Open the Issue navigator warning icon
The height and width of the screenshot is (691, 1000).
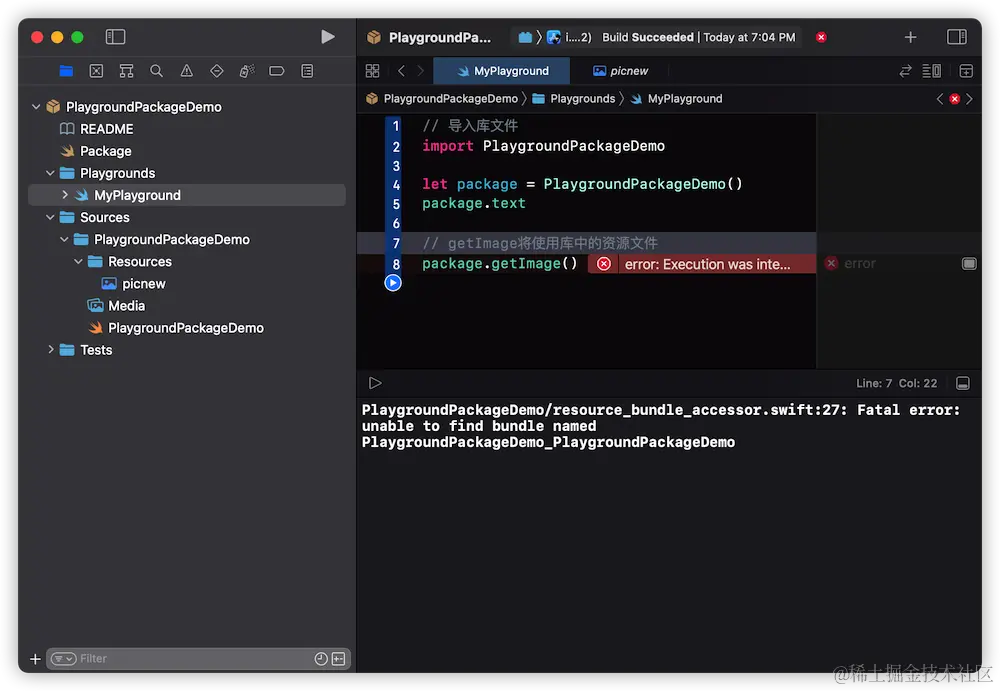(x=186, y=71)
